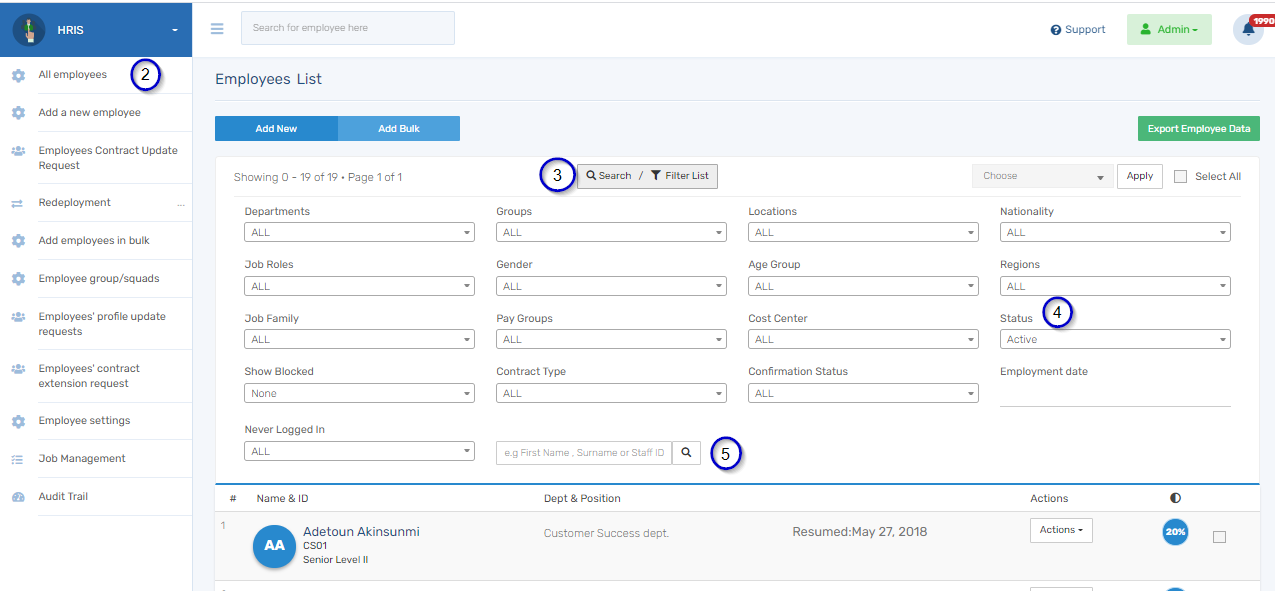Screen dimensions: 1275x591
Task: Click the HRIS company logo icon
Action: [x=29, y=30]
